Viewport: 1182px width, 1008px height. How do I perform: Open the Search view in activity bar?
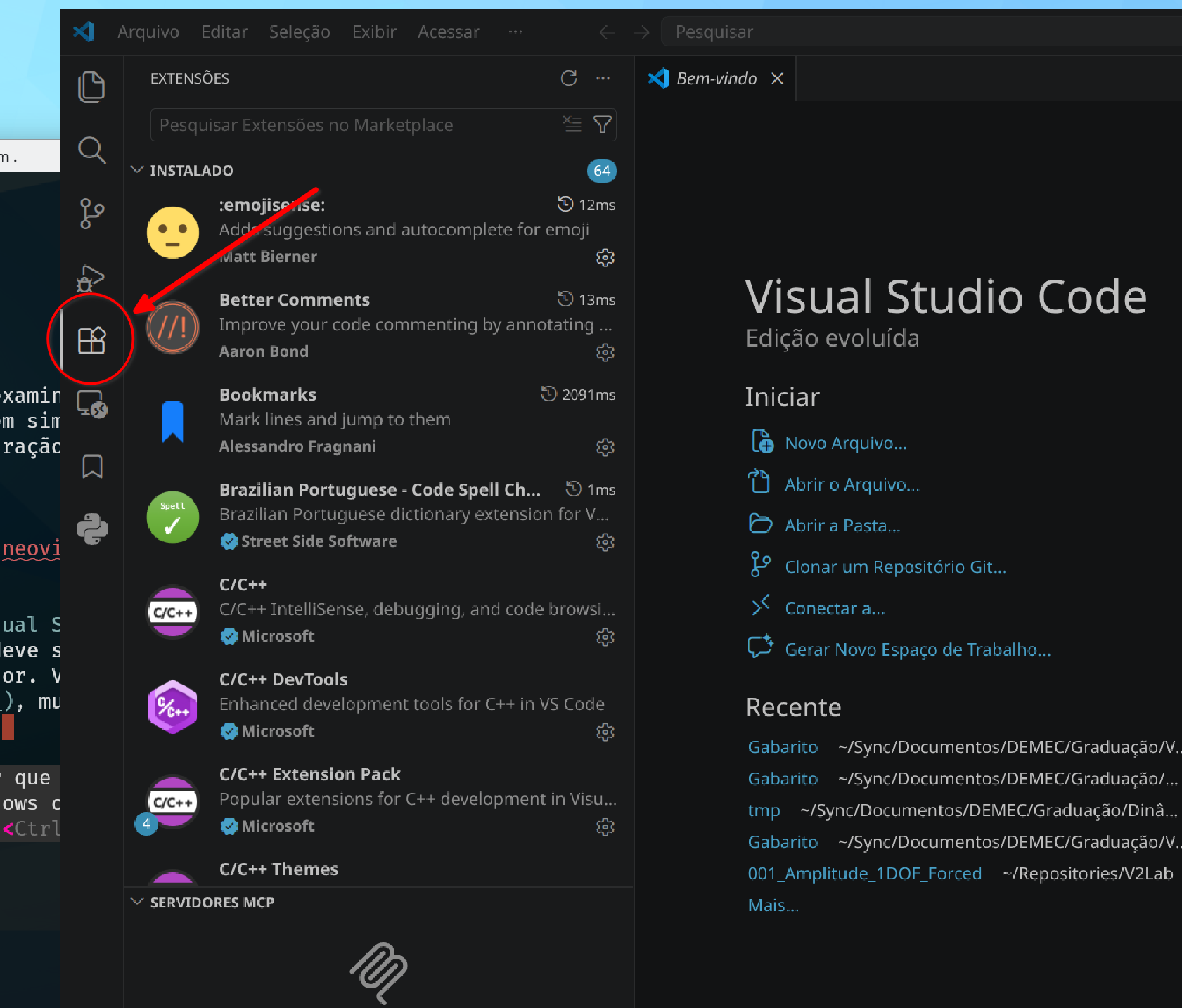click(x=91, y=150)
